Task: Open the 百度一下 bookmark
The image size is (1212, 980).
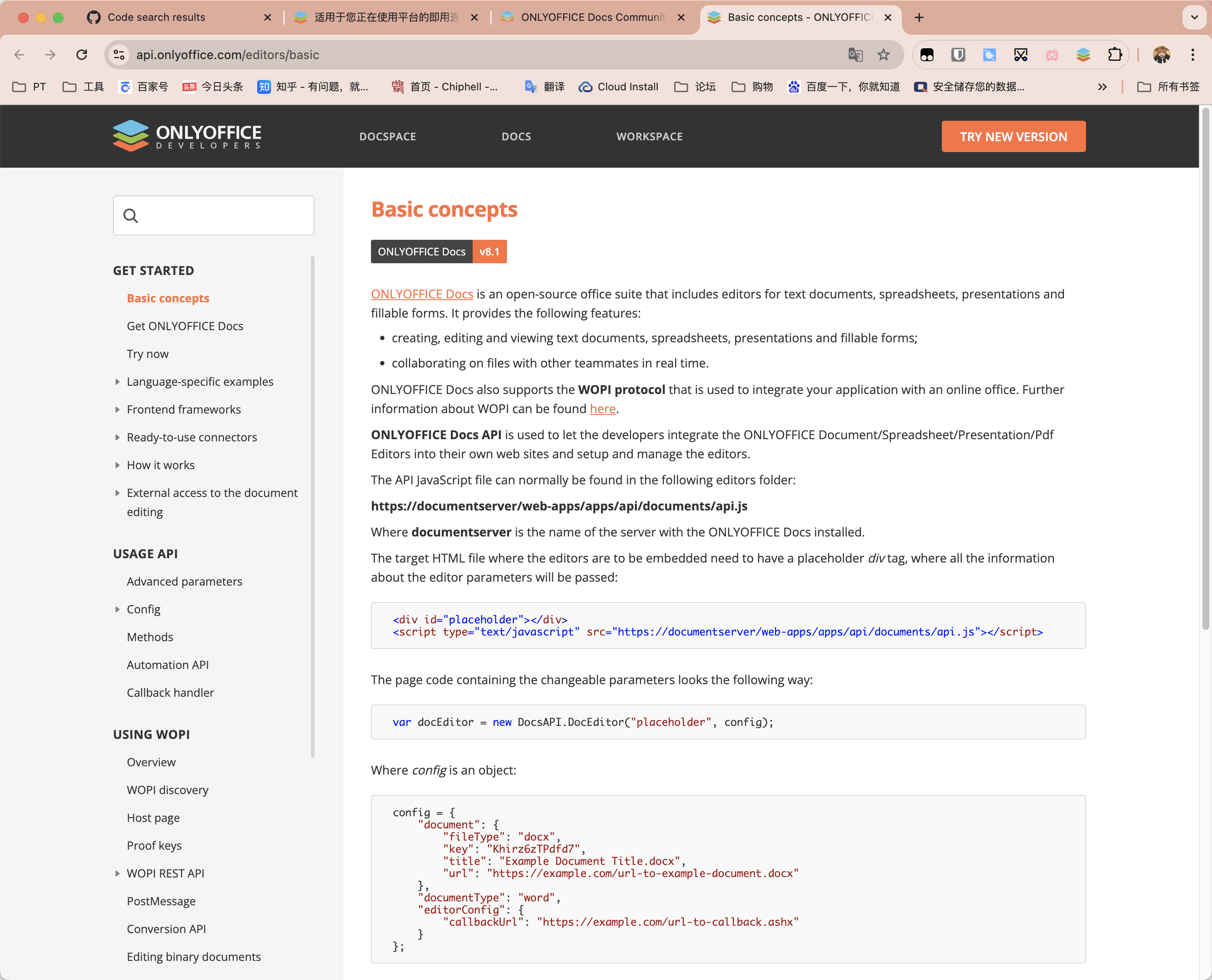Action: 844,87
